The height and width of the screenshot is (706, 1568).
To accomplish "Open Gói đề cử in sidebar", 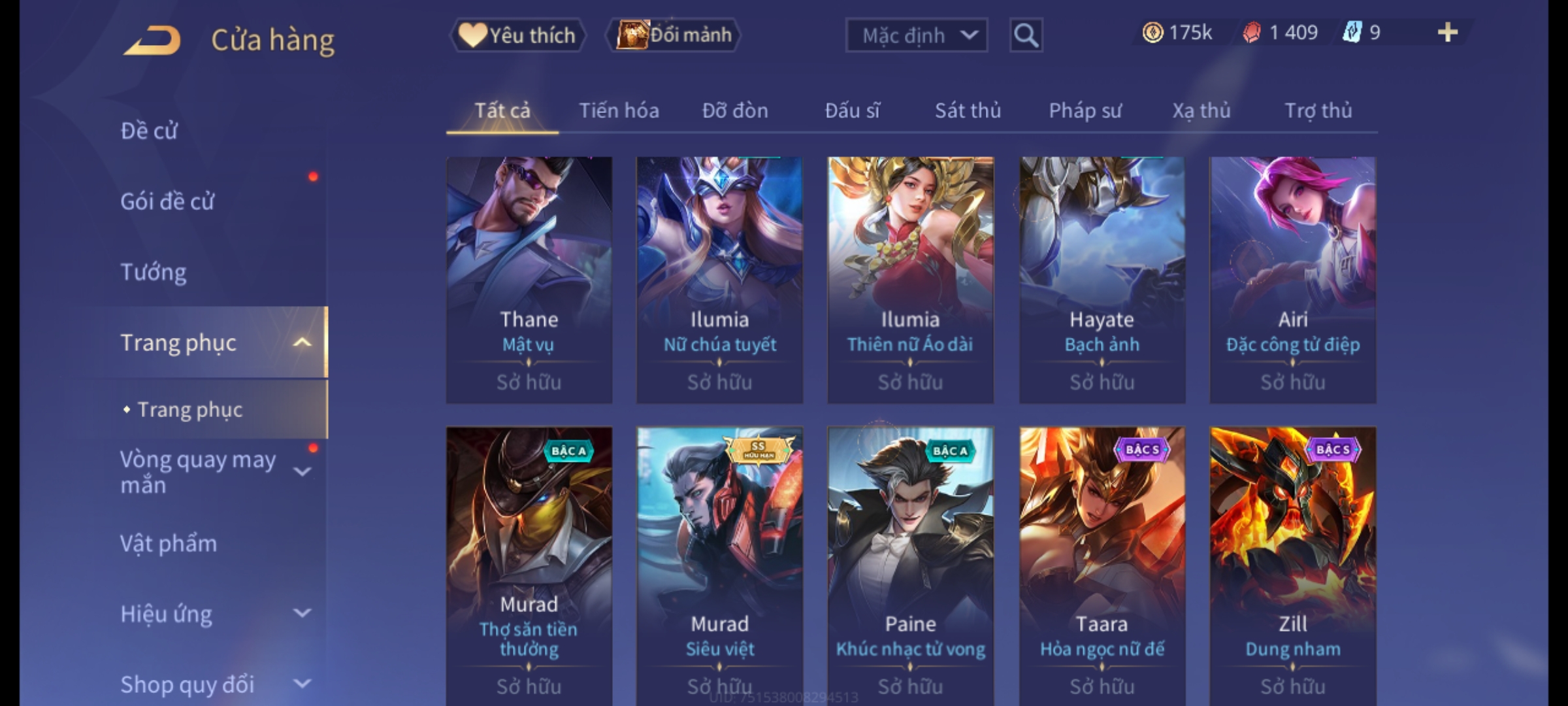I will pos(167,201).
